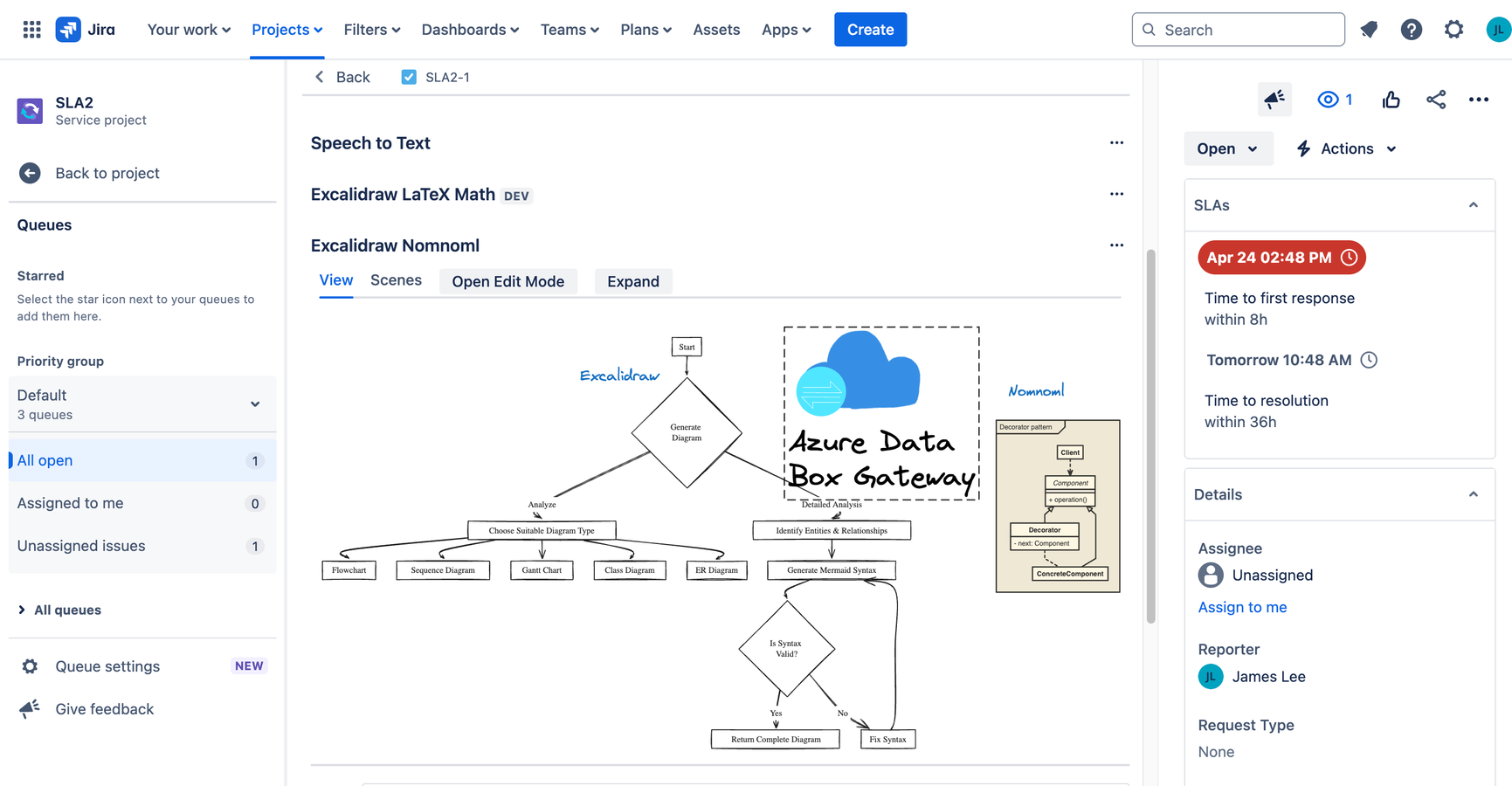Click the Give feedback megaphone in sidebar
Screen dimensions: 1512x786
pyautogui.click(x=30, y=709)
